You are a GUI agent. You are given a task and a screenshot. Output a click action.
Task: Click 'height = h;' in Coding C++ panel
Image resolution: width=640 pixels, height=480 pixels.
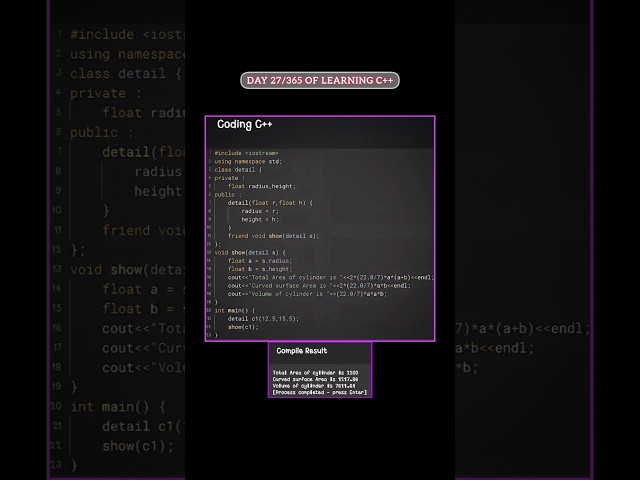pyautogui.click(x=260, y=219)
